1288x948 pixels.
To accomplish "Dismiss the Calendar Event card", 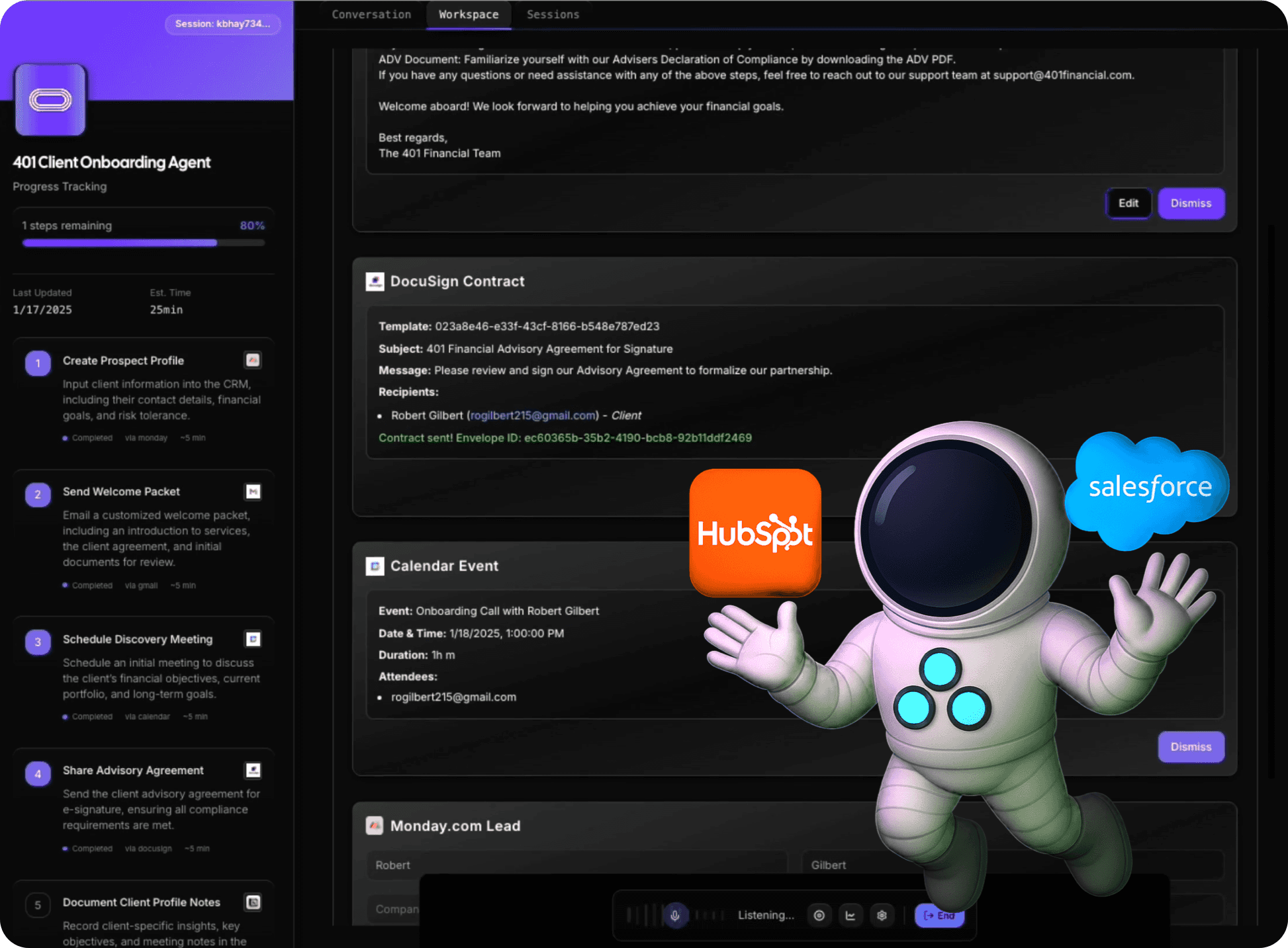I will 1191,747.
